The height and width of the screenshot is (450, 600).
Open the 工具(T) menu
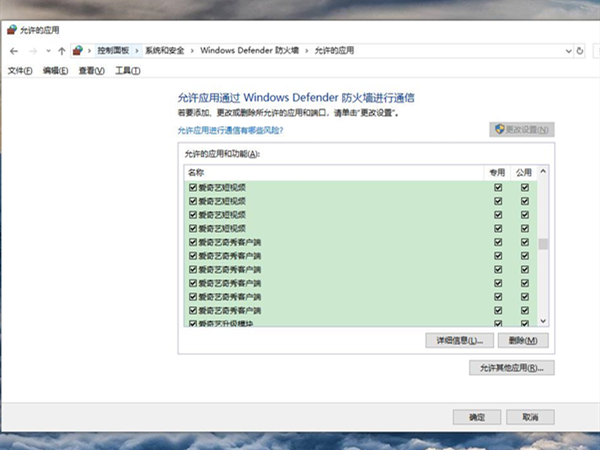click(x=128, y=71)
